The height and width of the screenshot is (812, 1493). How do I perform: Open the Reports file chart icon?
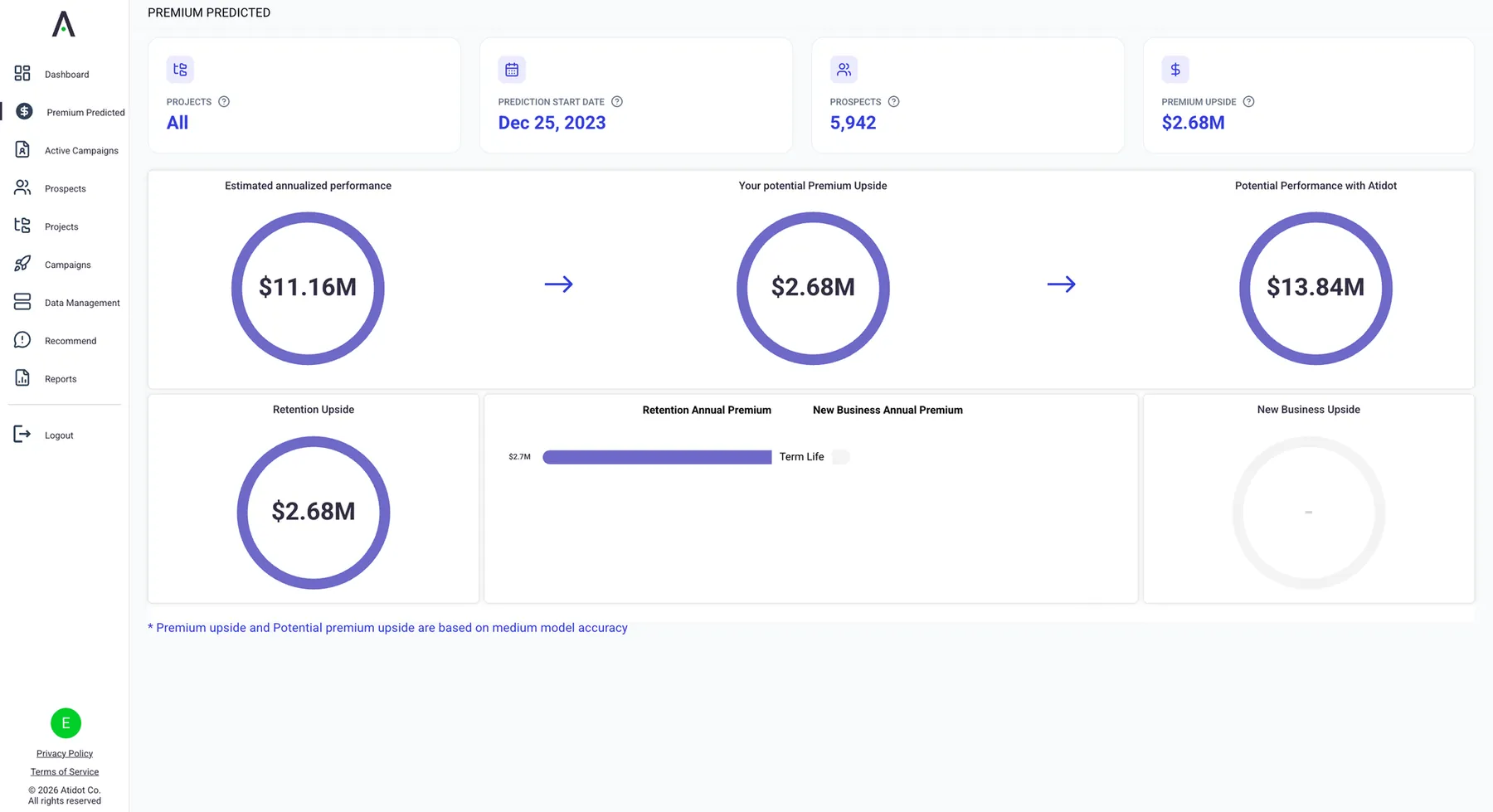(x=22, y=378)
